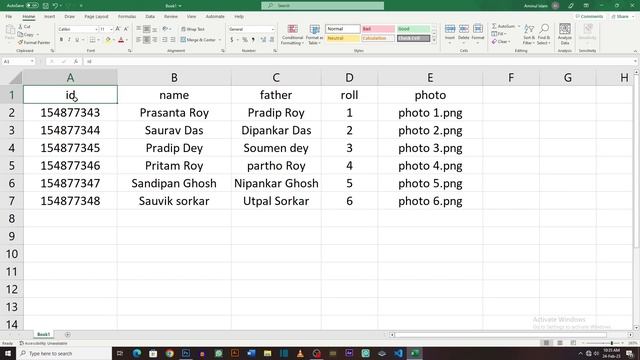This screenshot has width=640, height=360.
Task: Click the Decrease Decimal icon
Action: pyautogui.click(x=272, y=40)
